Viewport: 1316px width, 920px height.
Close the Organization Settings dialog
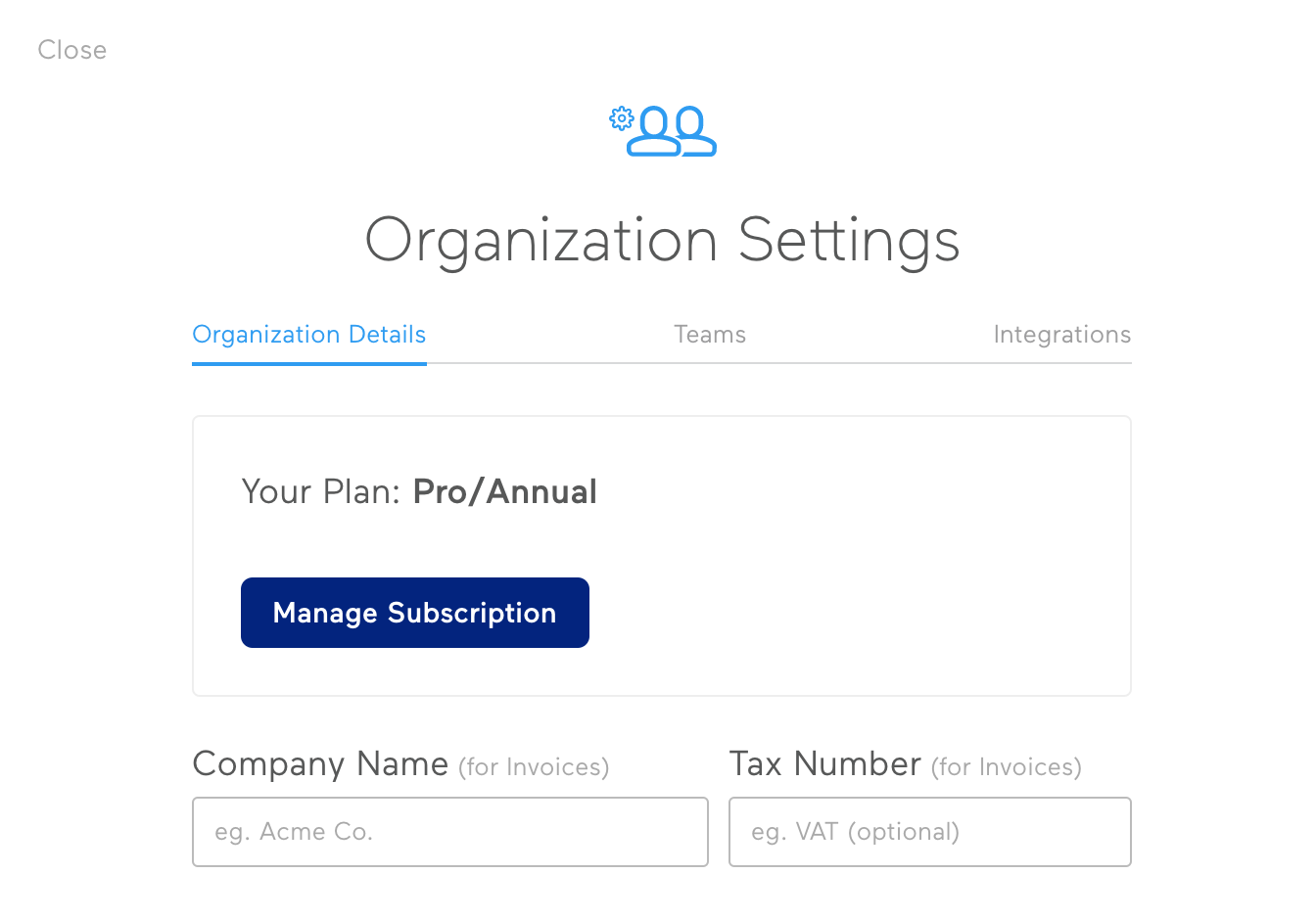pos(72,50)
